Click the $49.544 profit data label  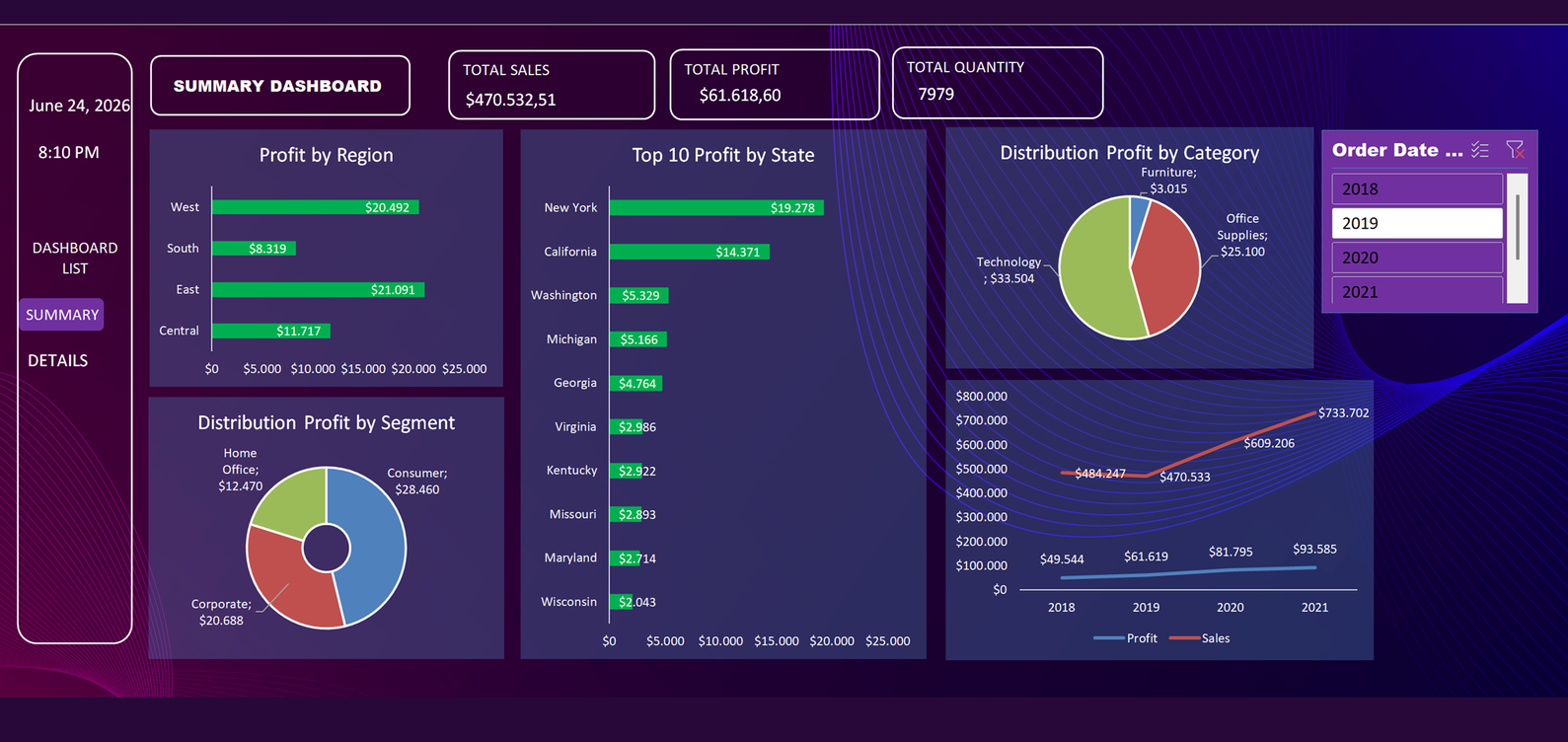[1062, 559]
